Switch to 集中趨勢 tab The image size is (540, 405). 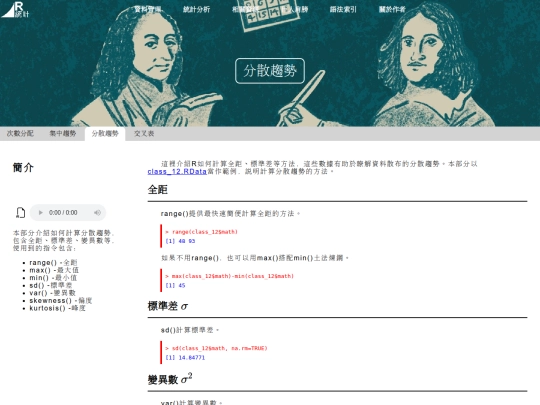pyautogui.click(x=63, y=134)
